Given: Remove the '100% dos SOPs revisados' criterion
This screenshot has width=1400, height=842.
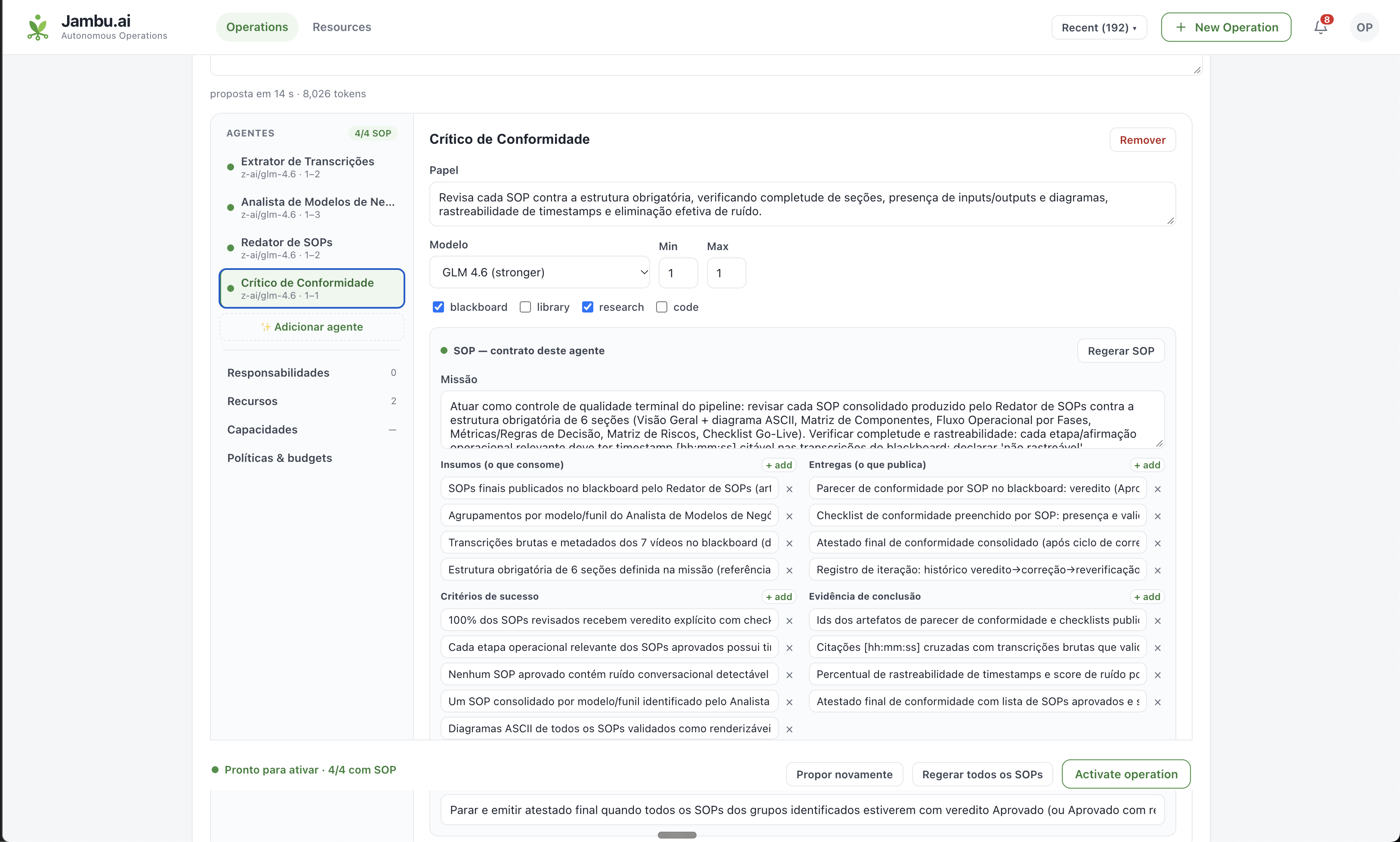Looking at the screenshot, I should tap(789, 621).
